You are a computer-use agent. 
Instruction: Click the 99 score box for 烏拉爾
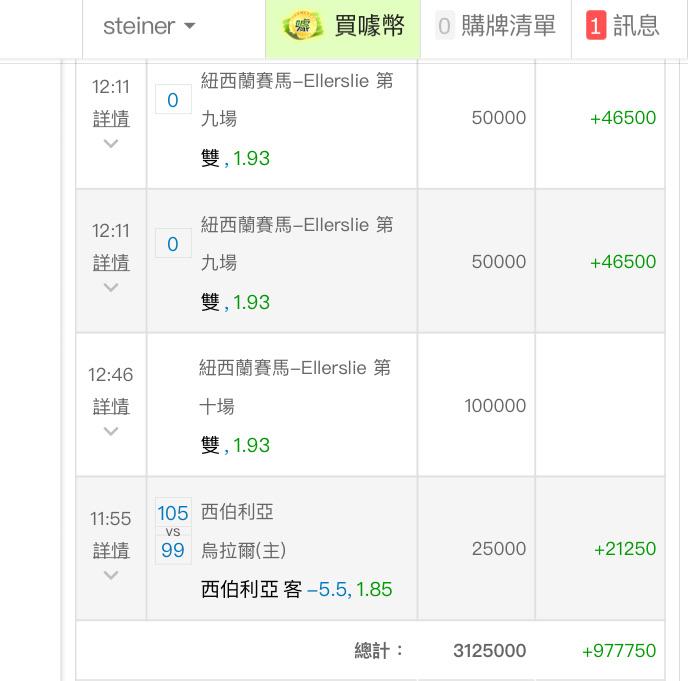(x=173, y=550)
